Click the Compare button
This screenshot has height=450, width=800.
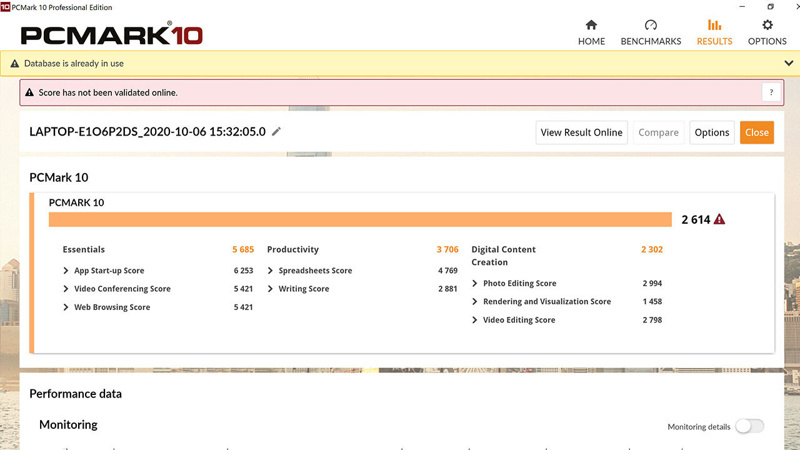click(658, 133)
